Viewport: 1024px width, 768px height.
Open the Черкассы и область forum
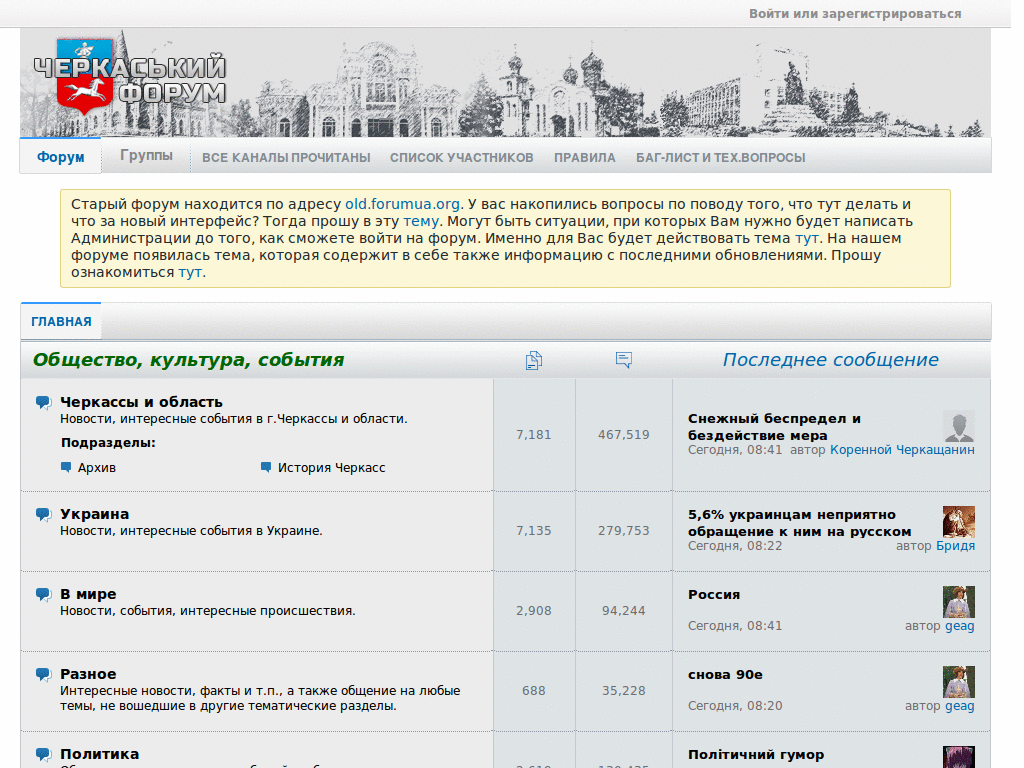(141, 402)
